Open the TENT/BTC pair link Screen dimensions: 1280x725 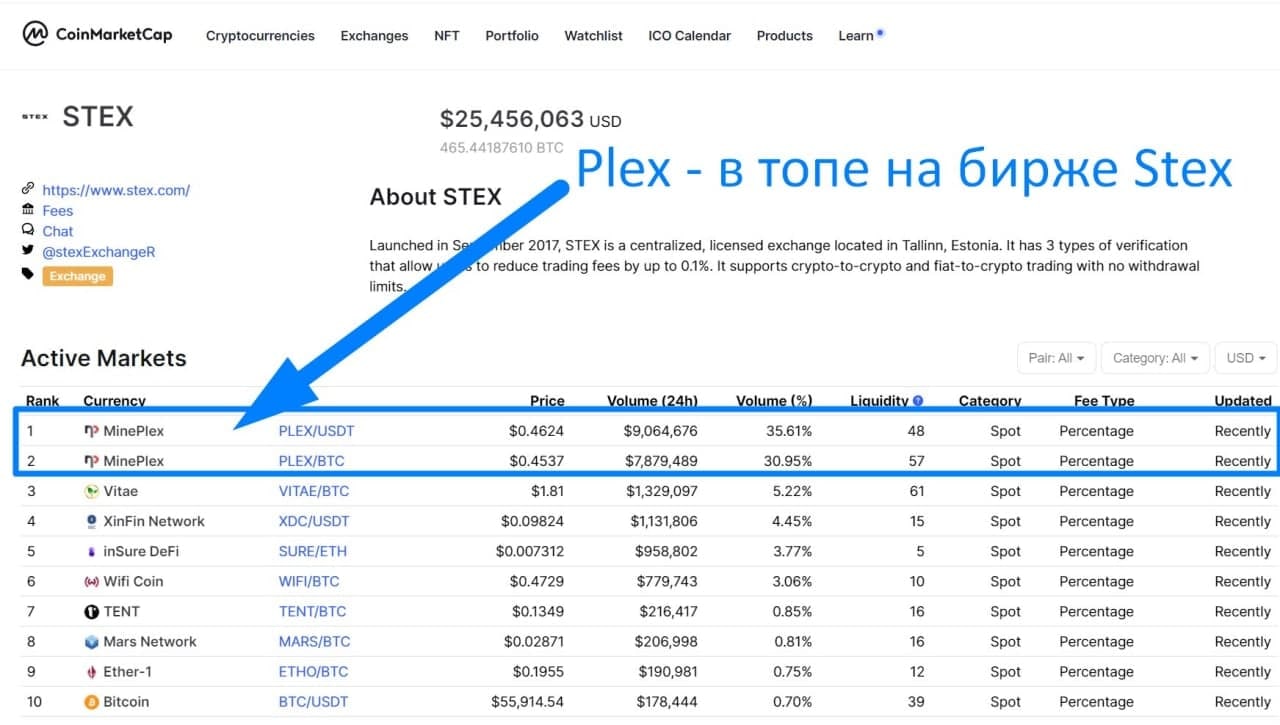tap(312, 611)
